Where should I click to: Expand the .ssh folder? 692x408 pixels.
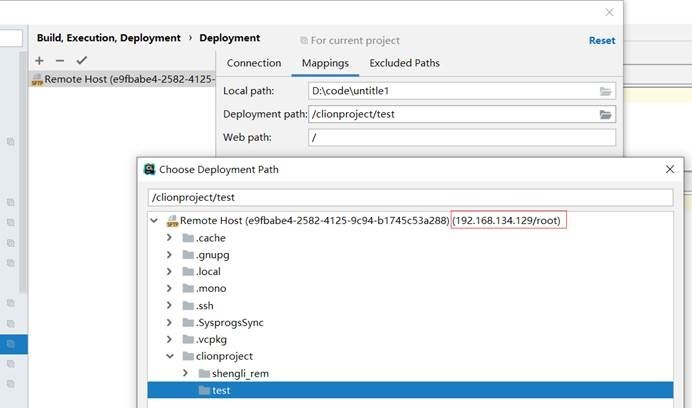coord(169,305)
